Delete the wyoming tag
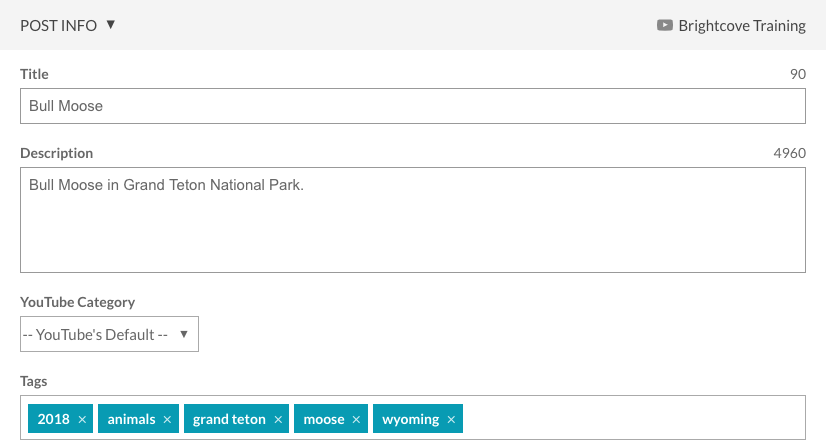This screenshot has height=447, width=826. tap(452, 420)
